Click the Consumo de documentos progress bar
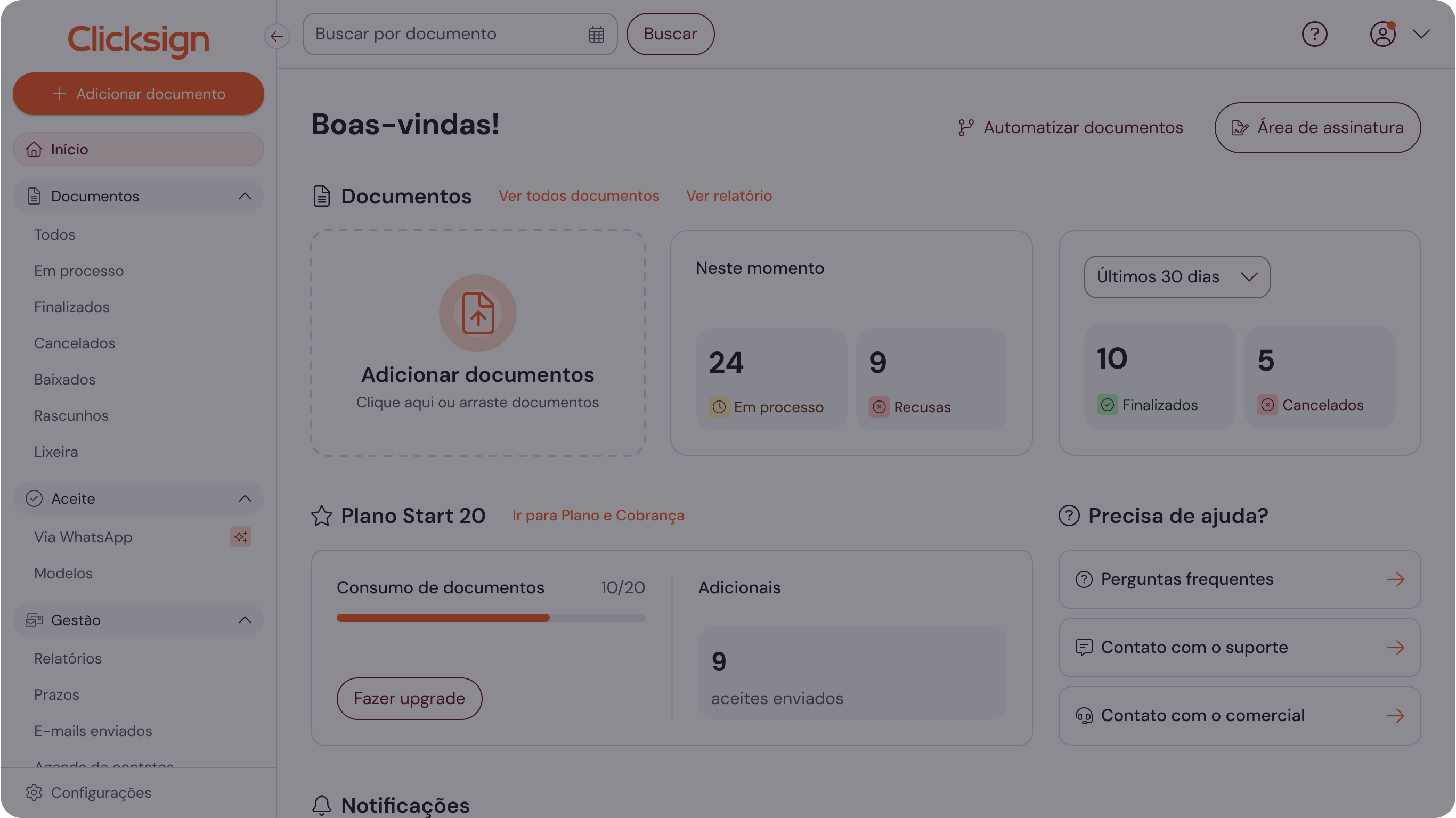1456x818 pixels. coord(491,617)
